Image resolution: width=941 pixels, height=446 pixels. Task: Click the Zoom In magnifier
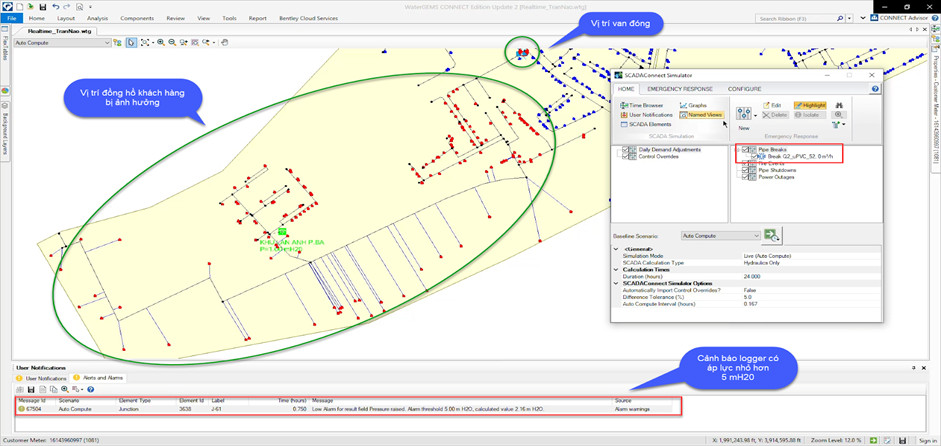pos(161,43)
